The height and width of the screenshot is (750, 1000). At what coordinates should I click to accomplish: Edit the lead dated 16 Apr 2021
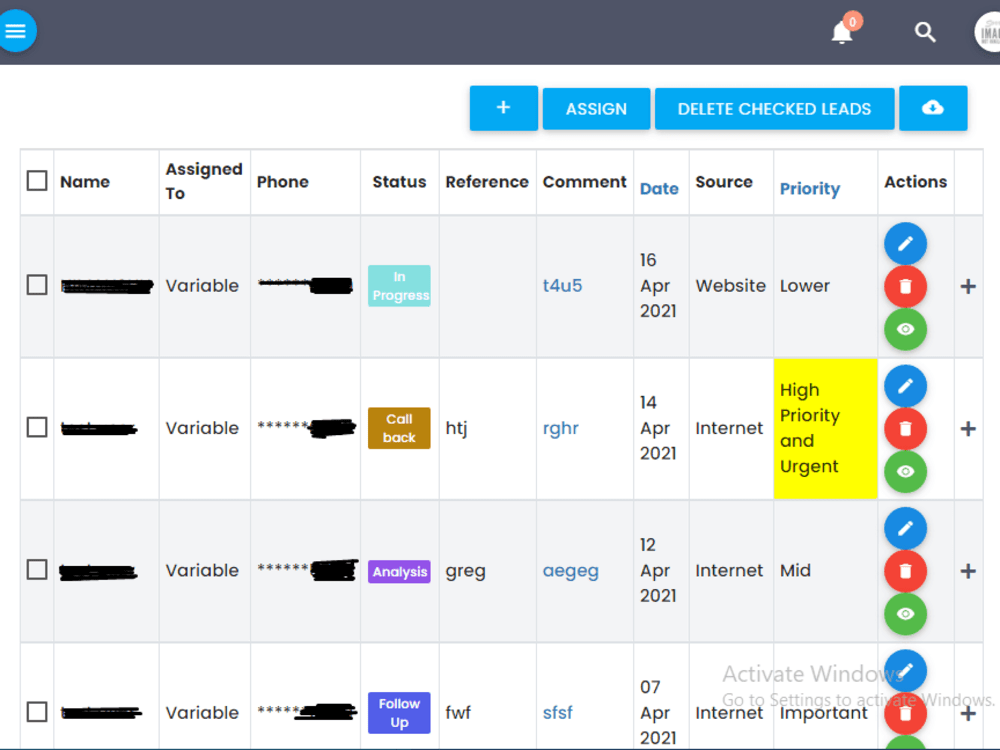point(905,243)
